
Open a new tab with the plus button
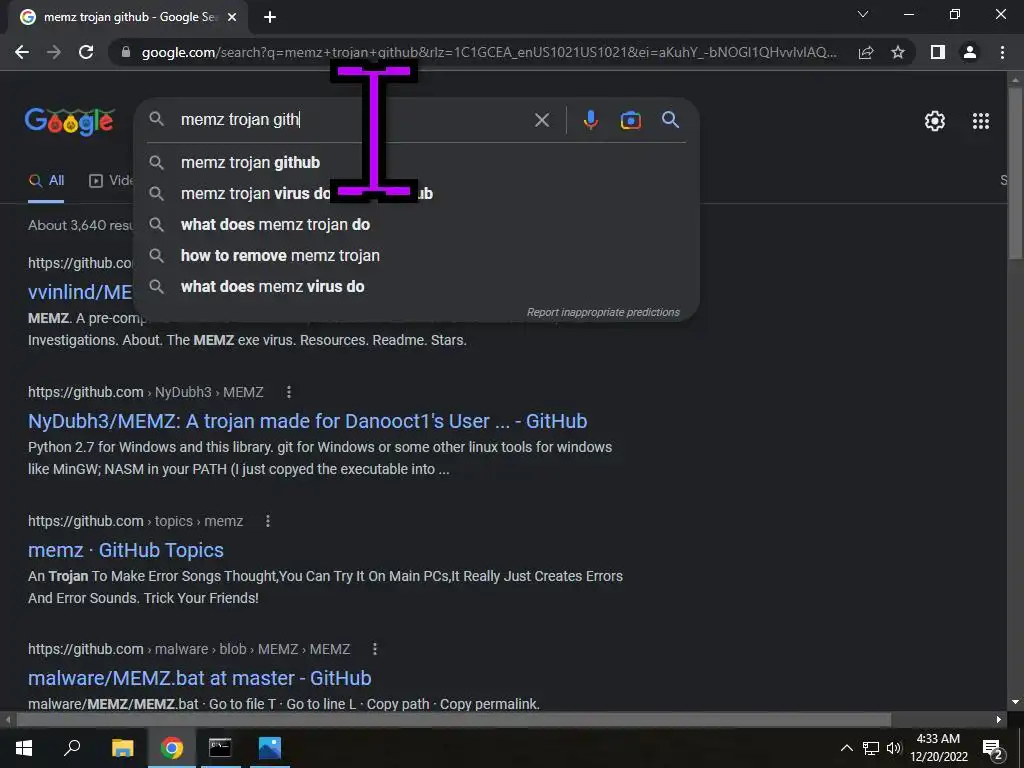click(x=270, y=18)
